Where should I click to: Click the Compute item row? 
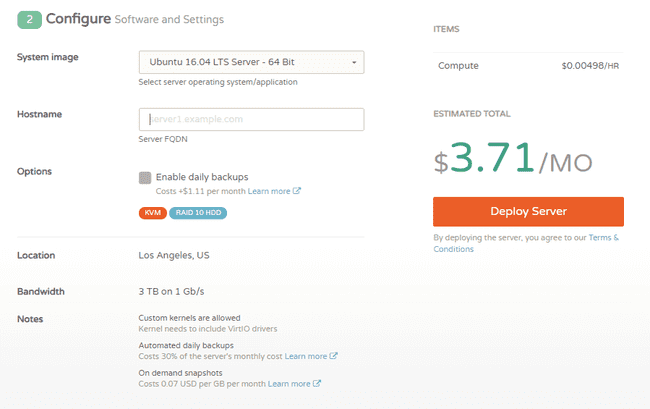pyautogui.click(x=528, y=66)
